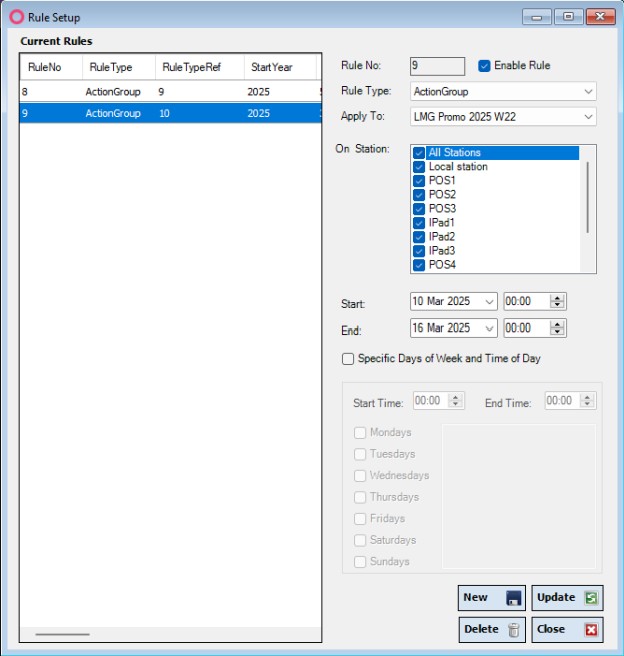Click the Update button's green refresh icon
The height and width of the screenshot is (656, 624).
[591, 598]
